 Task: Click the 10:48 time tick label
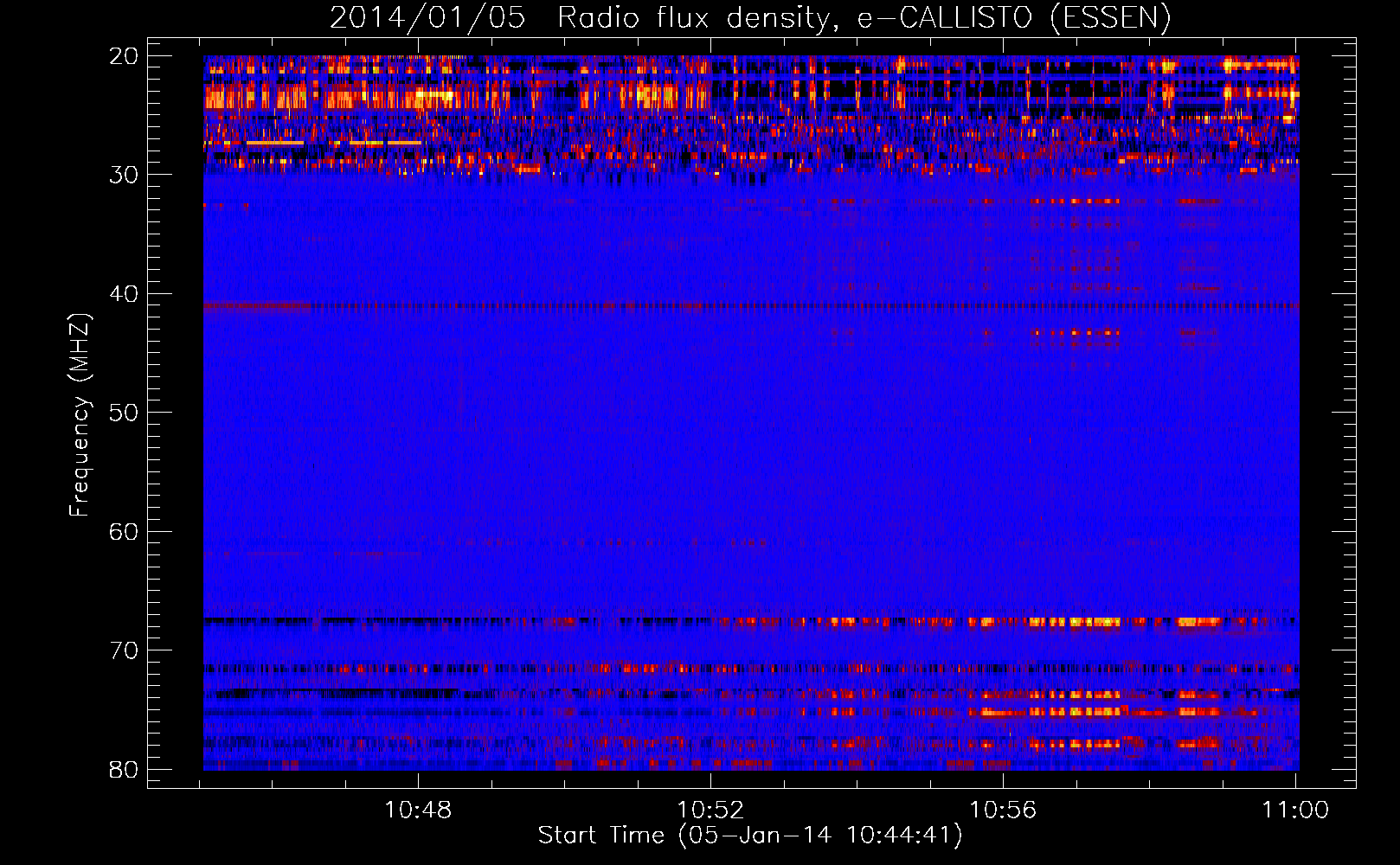[418, 811]
